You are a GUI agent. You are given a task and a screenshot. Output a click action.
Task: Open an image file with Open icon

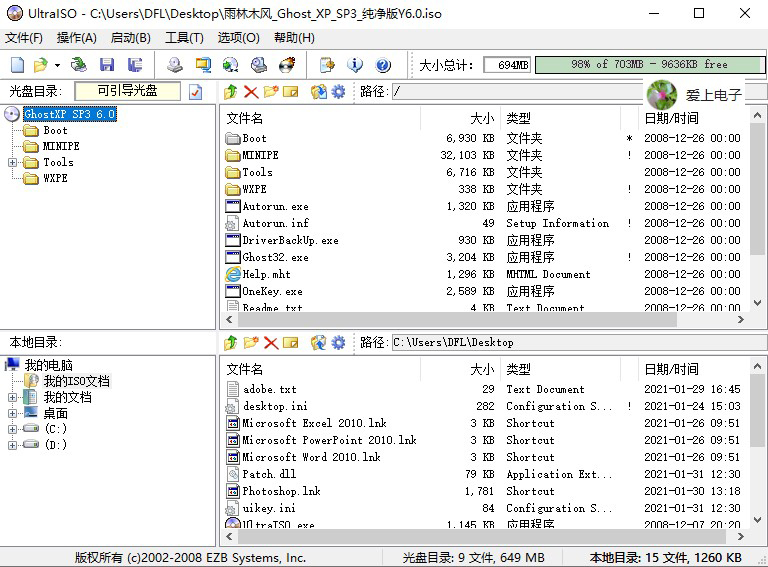41,65
